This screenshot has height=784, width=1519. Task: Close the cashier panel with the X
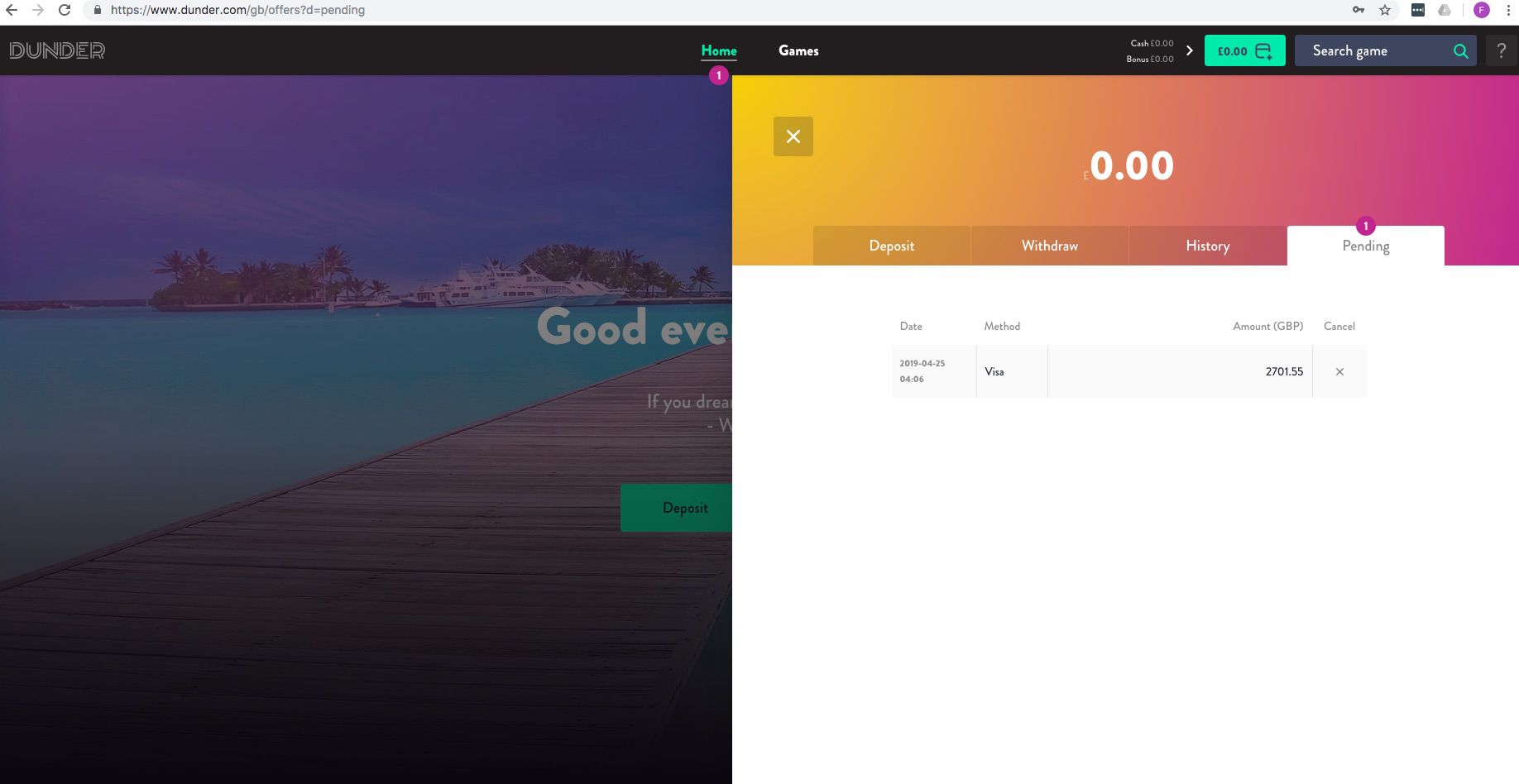[x=793, y=136]
